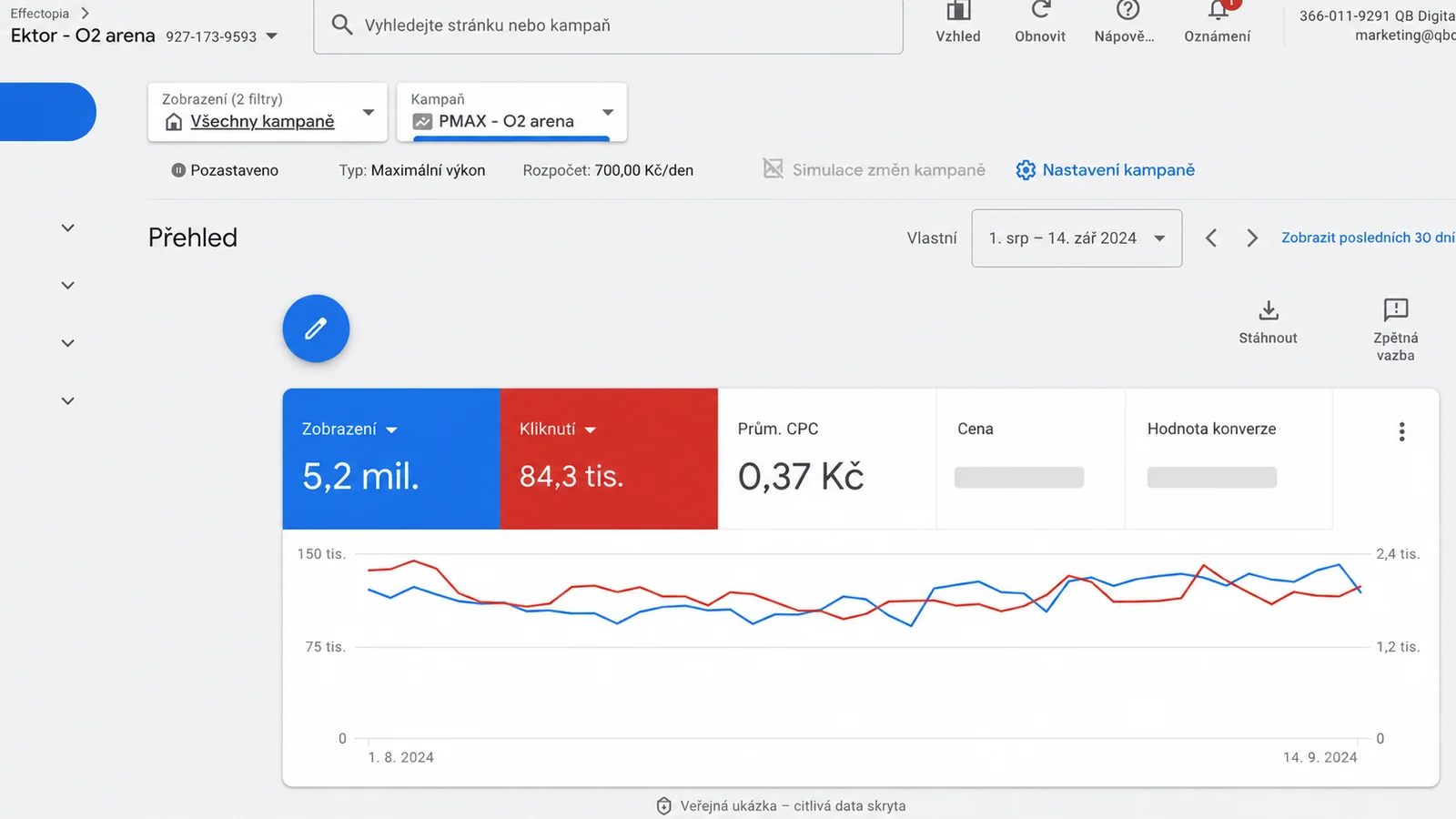Focus the Vyhledejte stránku nebo kampaň field
The image size is (1456, 819).
[x=608, y=25]
